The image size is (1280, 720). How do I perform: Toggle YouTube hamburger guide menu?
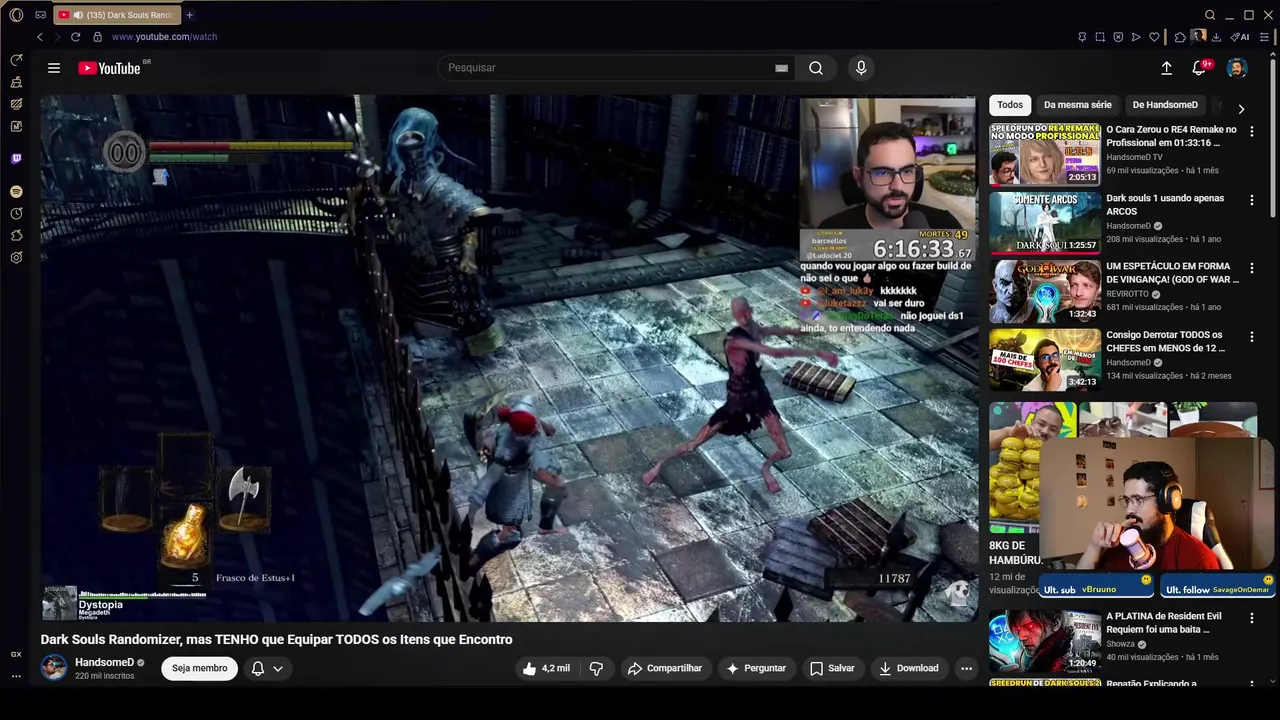(54, 68)
